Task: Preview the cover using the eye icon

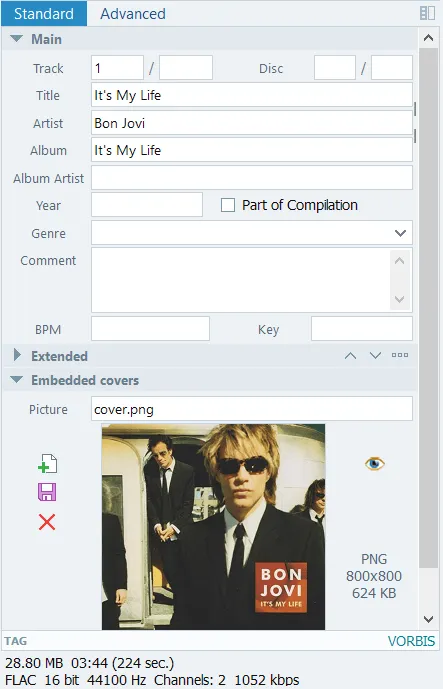Action: pos(374,464)
